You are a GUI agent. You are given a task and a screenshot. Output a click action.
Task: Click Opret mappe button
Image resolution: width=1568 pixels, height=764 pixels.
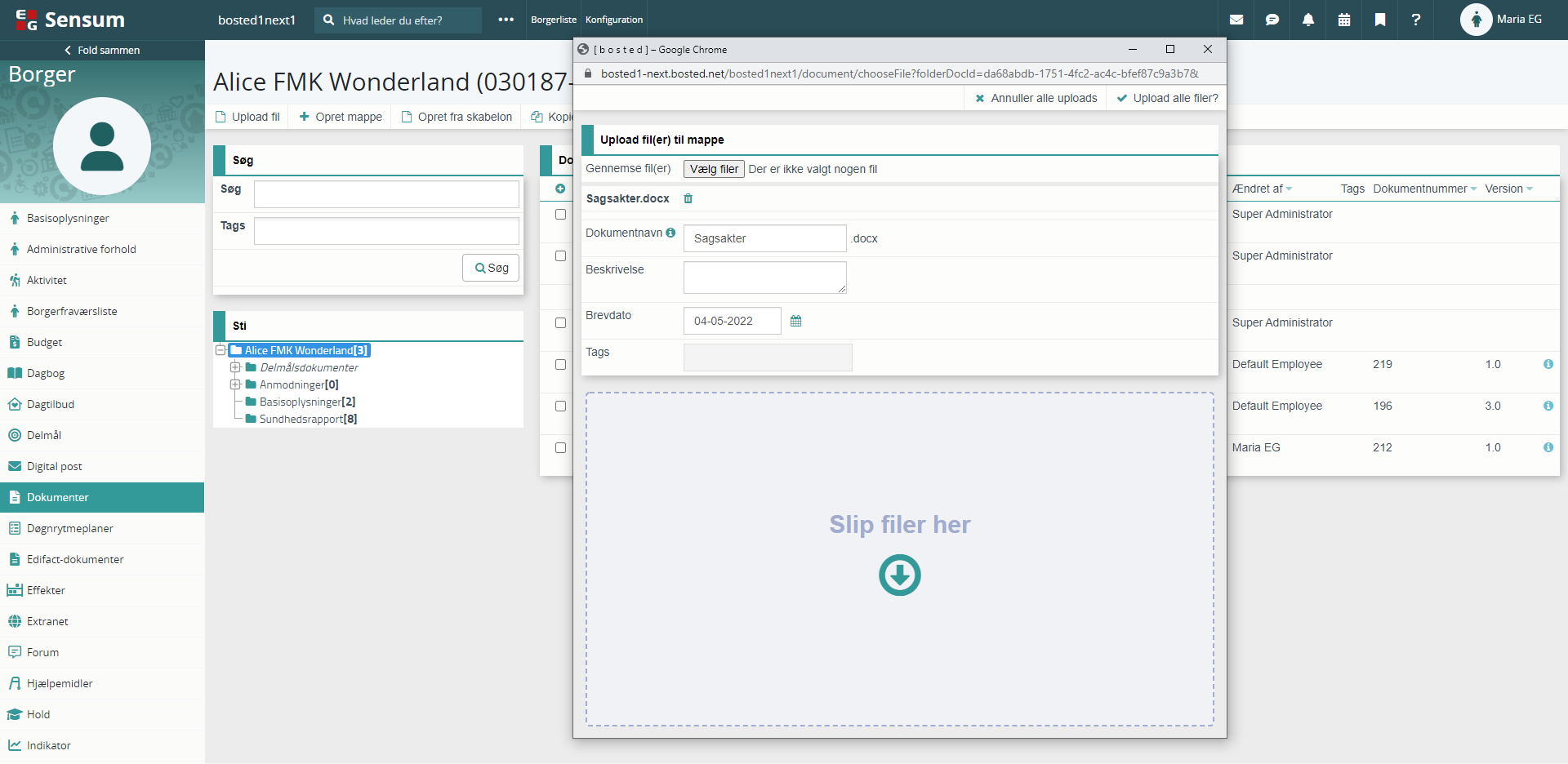[341, 117]
